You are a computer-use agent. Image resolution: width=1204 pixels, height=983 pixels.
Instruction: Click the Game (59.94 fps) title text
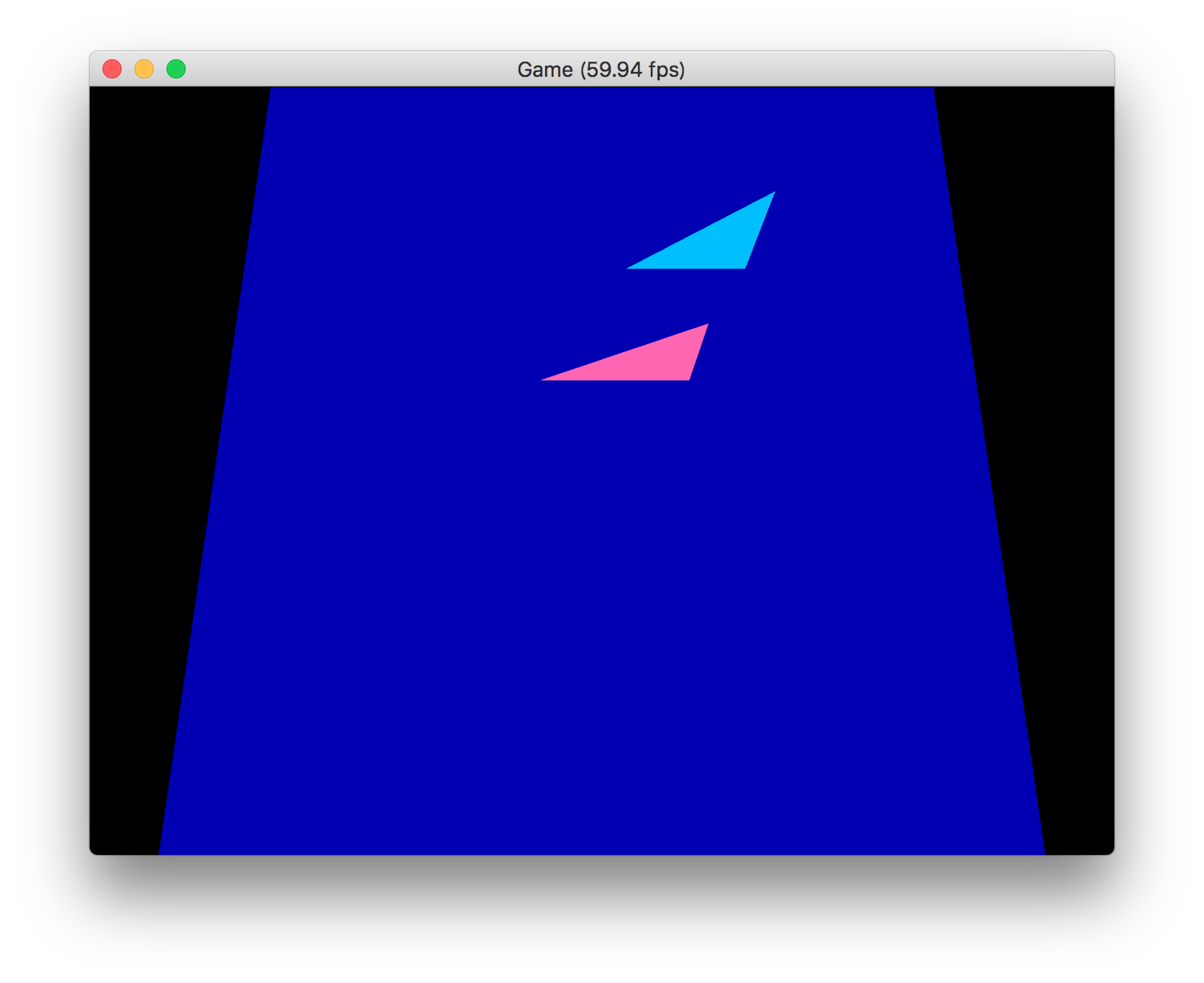602,70
